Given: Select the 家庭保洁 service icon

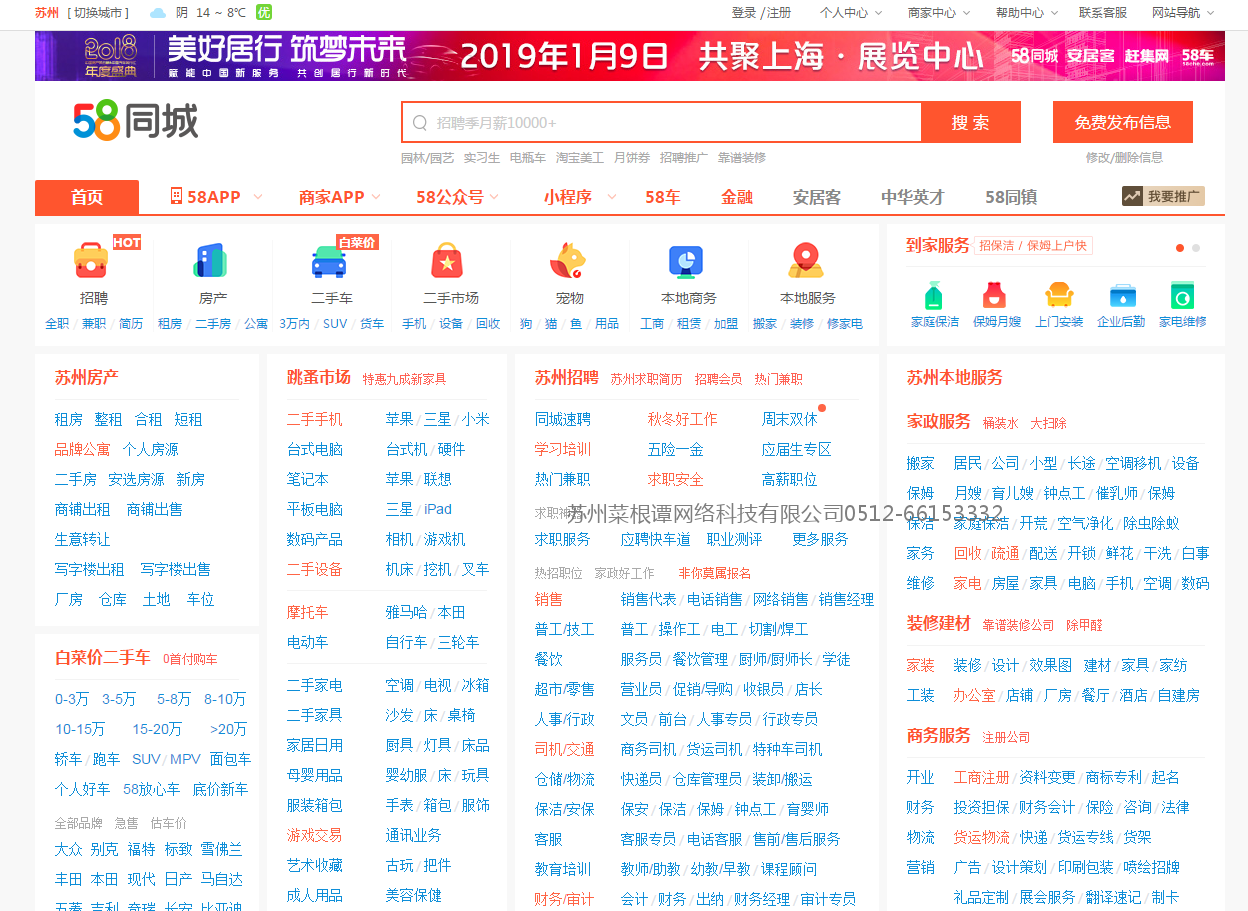Looking at the screenshot, I should click(934, 296).
